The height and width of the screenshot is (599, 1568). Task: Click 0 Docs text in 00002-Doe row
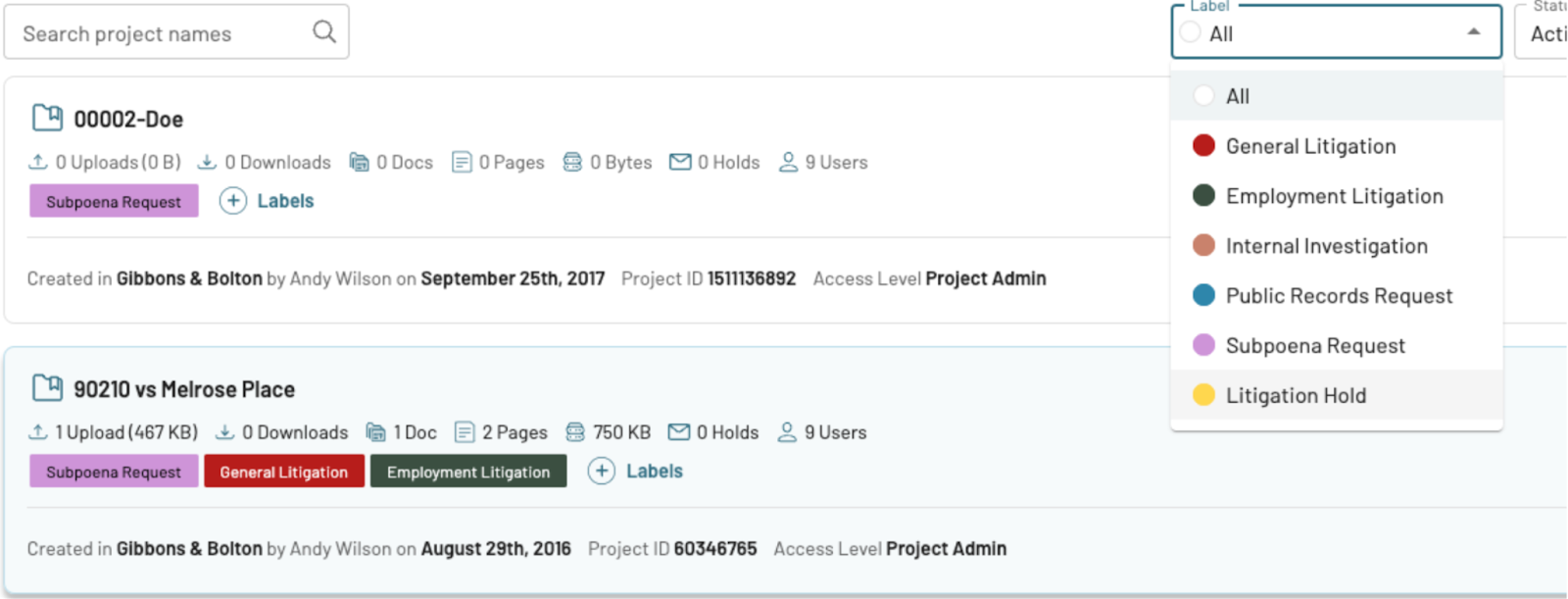click(405, 163)
